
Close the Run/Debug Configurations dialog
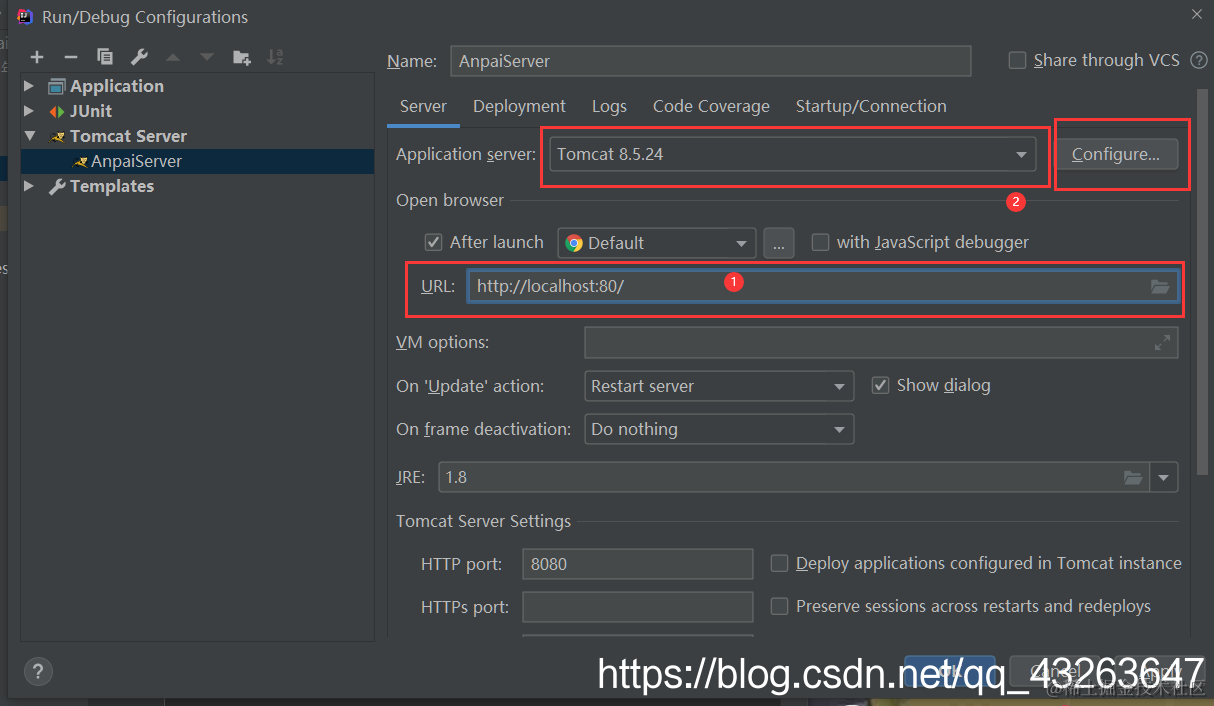[1197, 14]
